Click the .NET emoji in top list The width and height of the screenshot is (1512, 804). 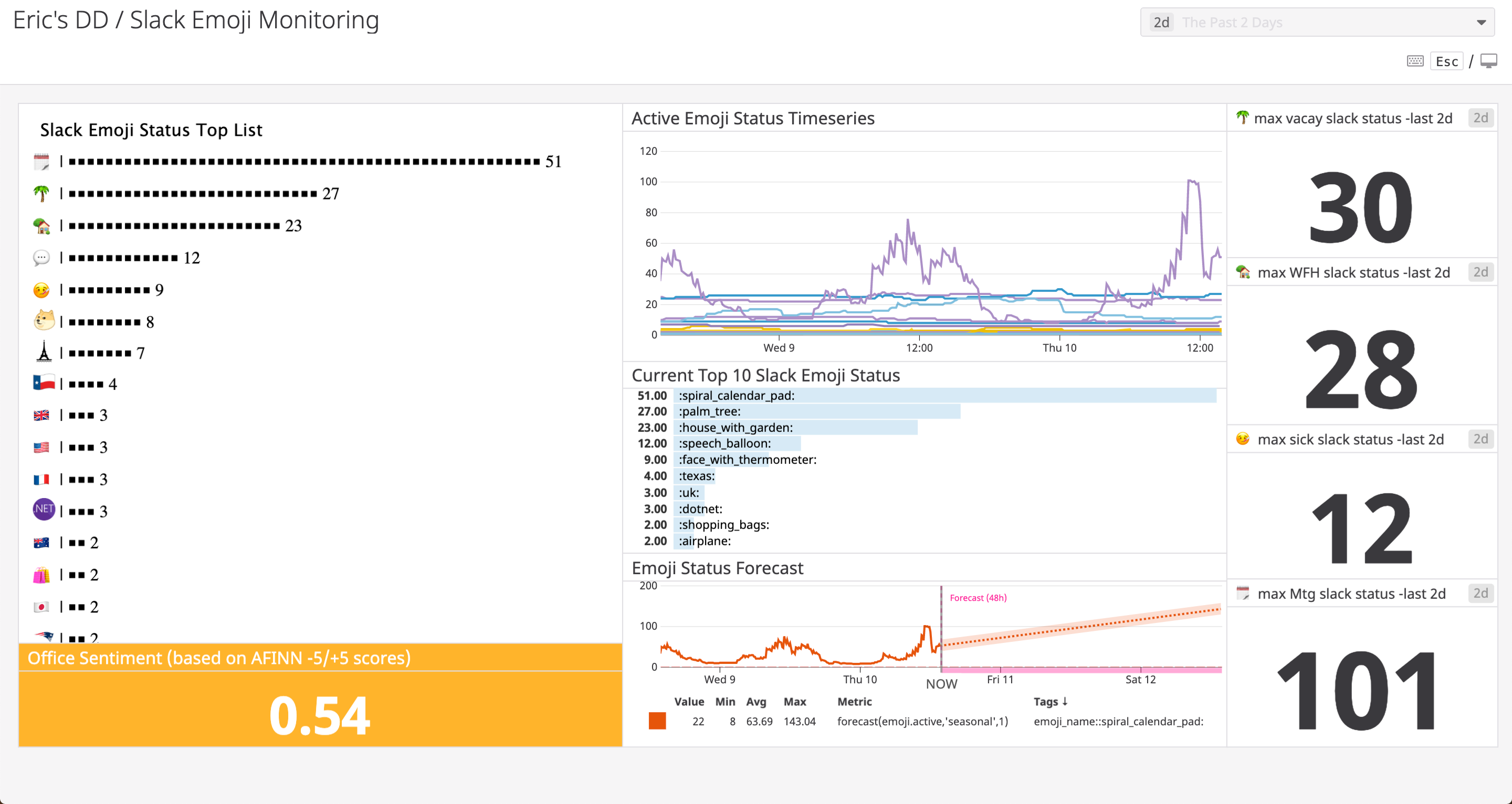tap(44, 510)
